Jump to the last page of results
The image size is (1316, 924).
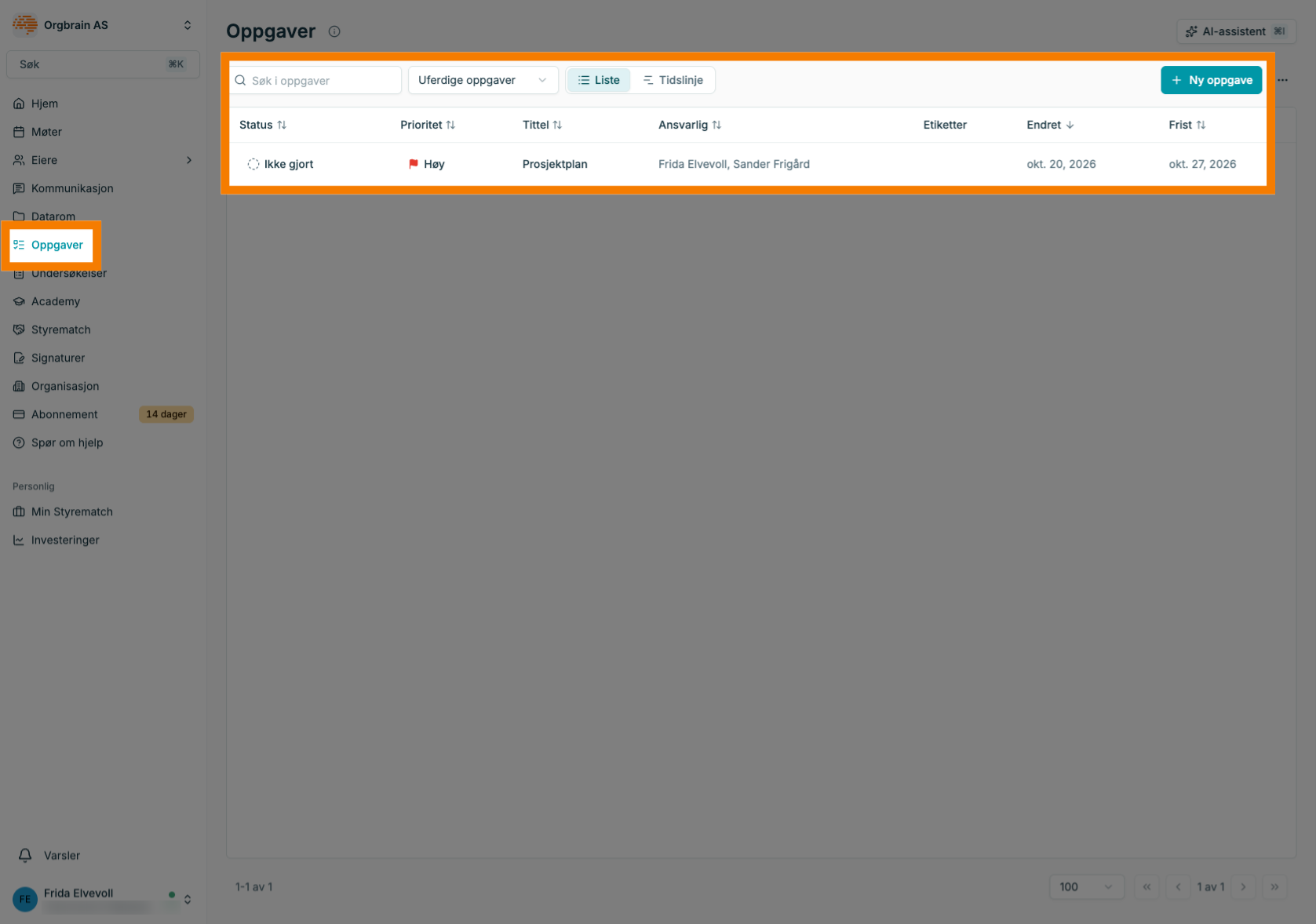pyautogui.click(x=1274, y=887)
